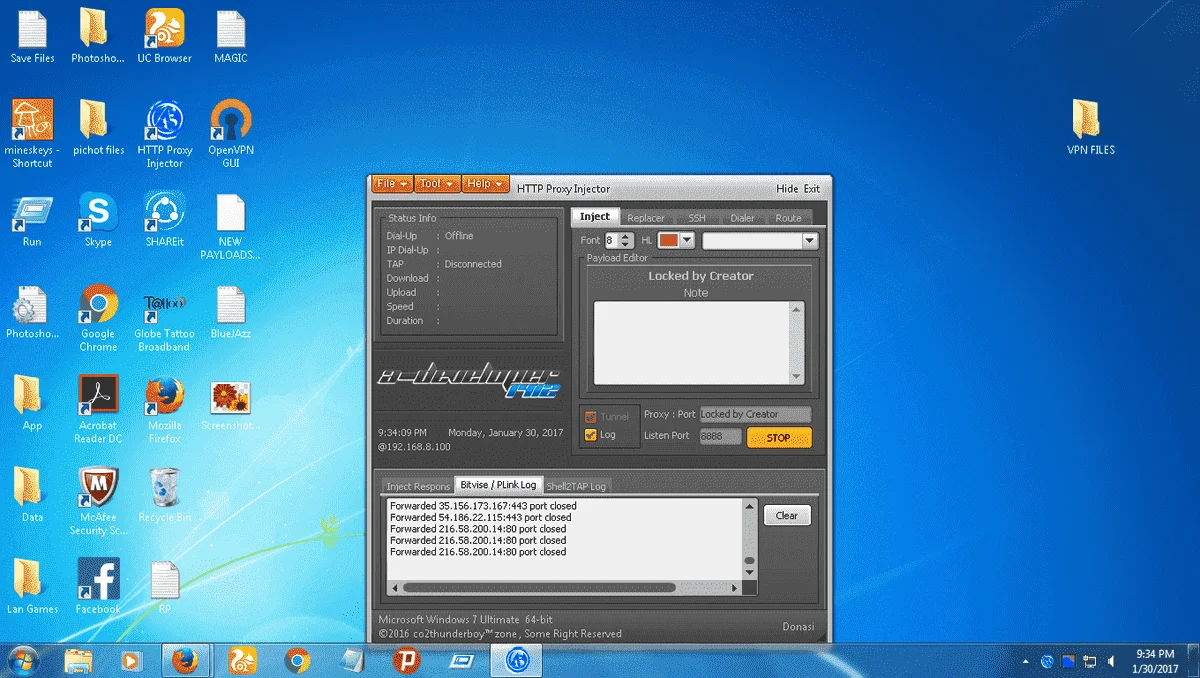
Task: Launch Skype from the desktop
Action: [98, 220]
